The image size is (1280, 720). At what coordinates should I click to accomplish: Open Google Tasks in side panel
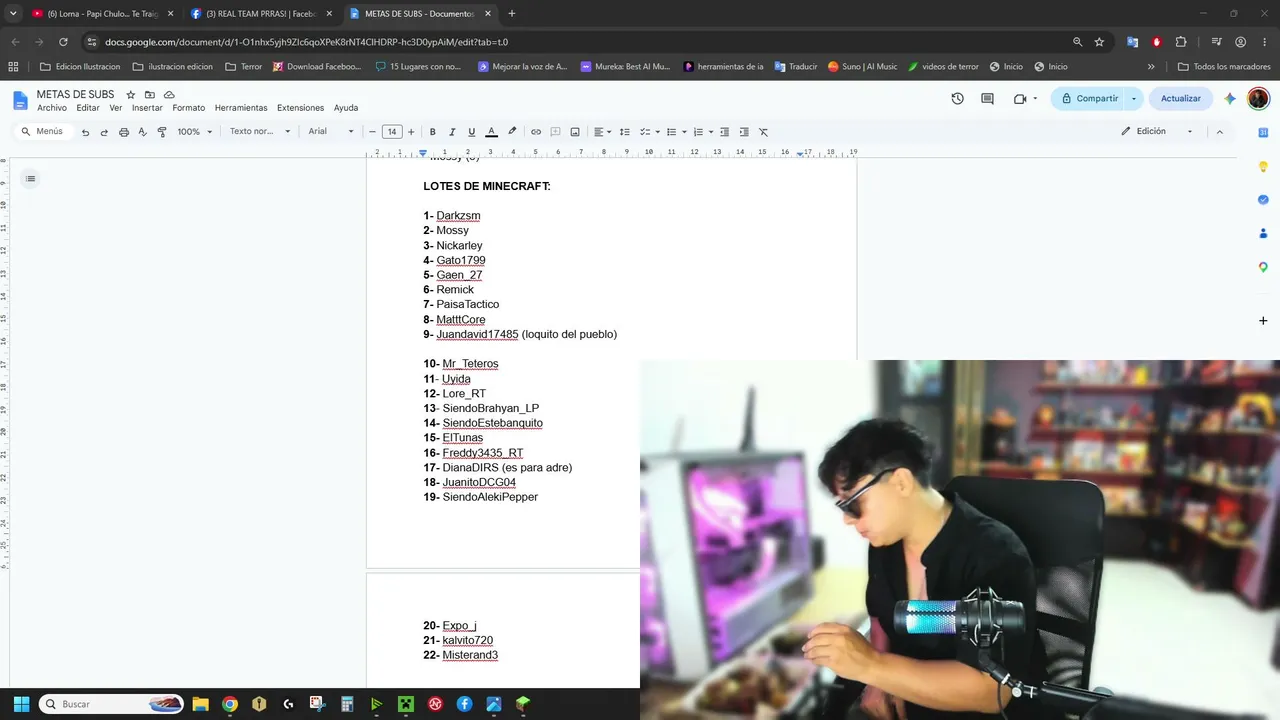point(1263,200)
